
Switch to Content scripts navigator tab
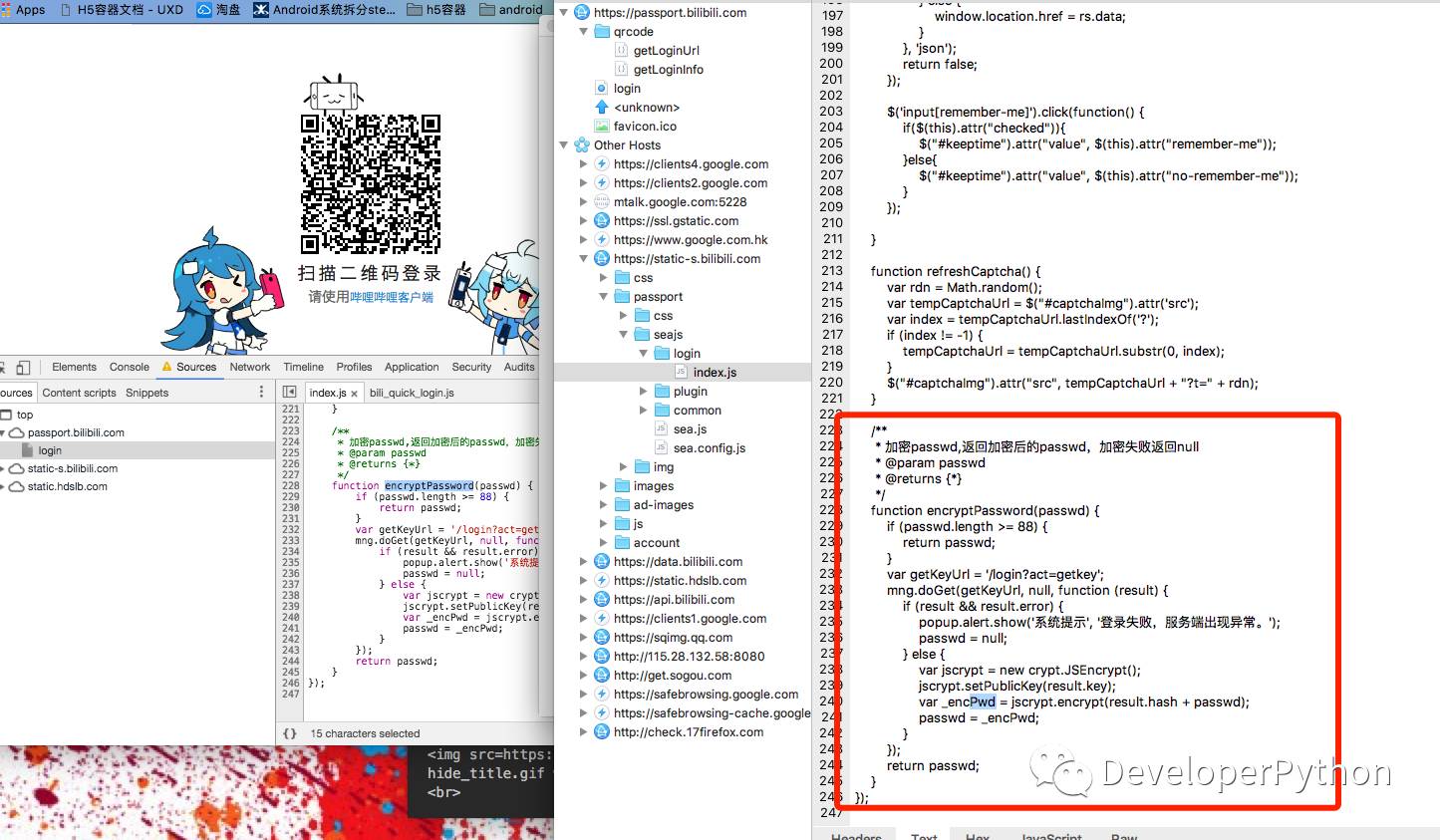(x=79, y=393)
